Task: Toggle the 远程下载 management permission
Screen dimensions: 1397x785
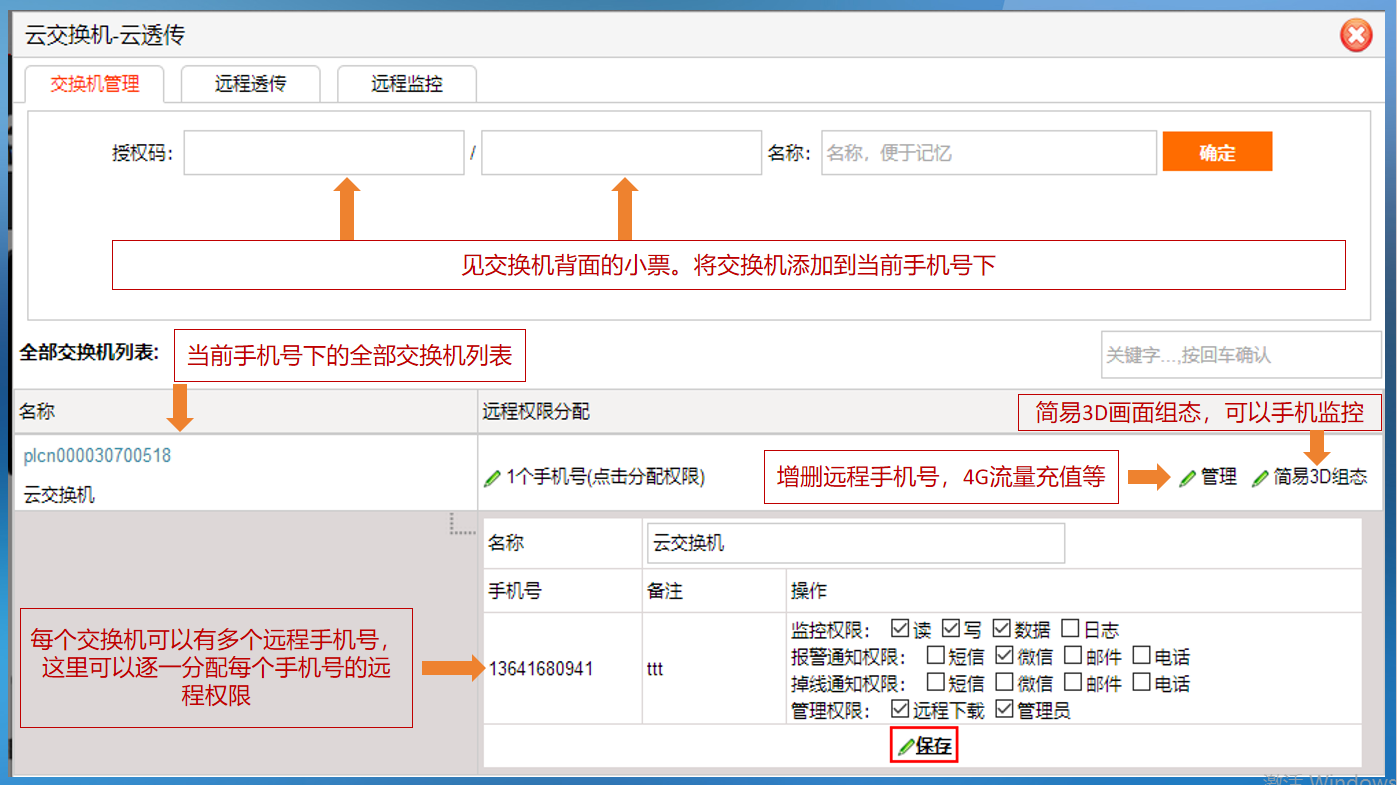Action: coord(900,710)
